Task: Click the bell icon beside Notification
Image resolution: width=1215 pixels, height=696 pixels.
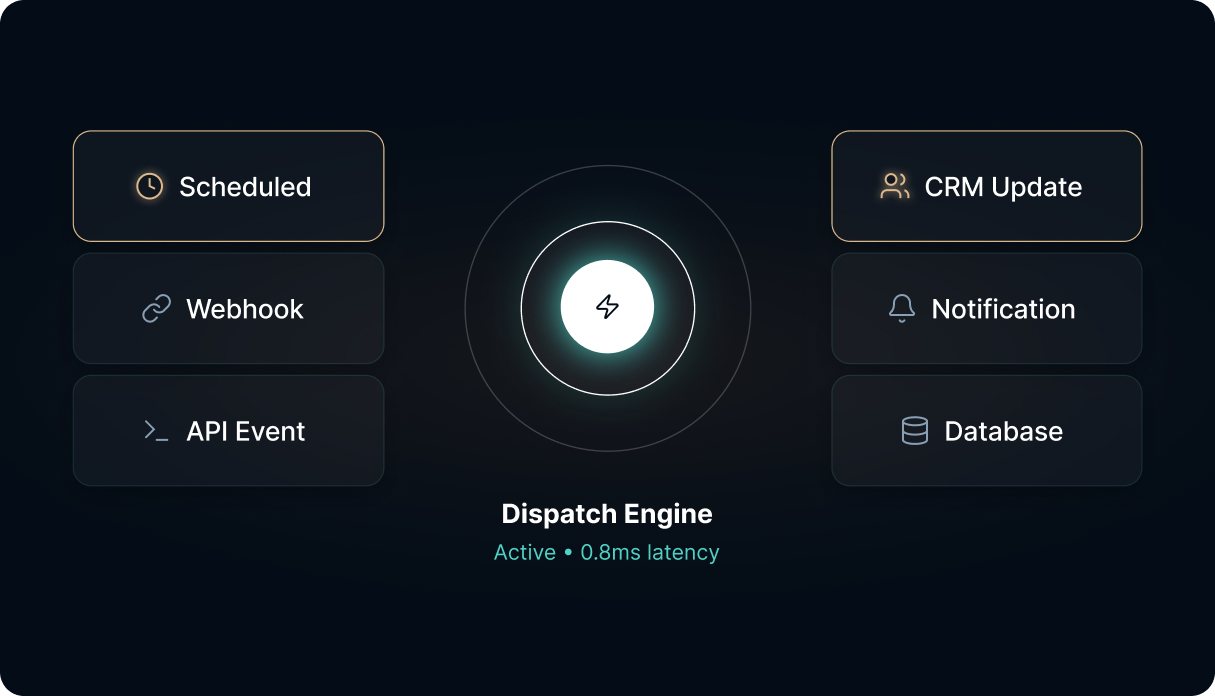Action: tap(902, 309)
